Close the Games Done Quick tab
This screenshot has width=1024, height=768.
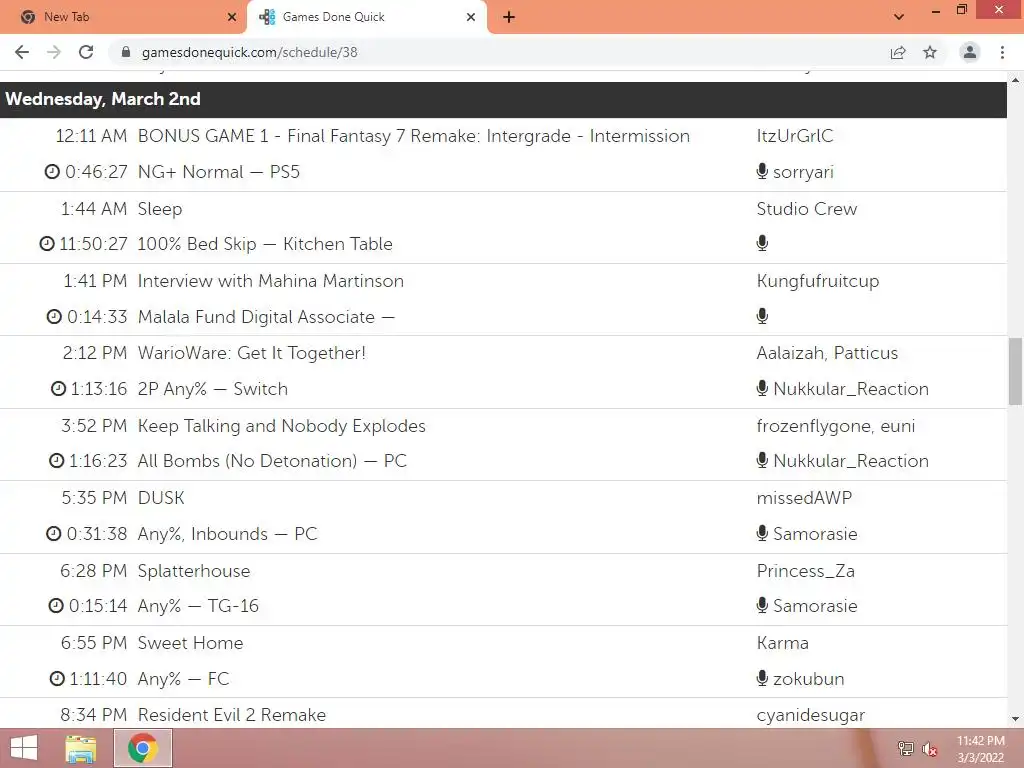(471, 17)
